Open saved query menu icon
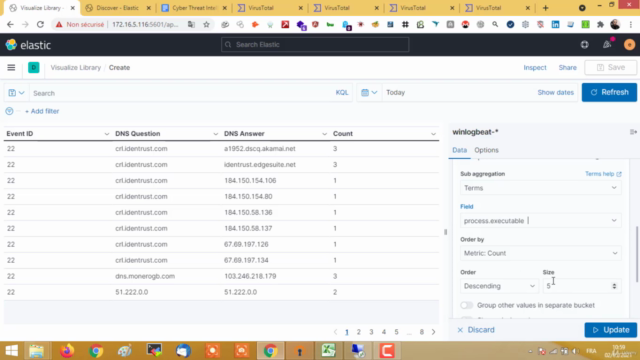This screenshot has height=360, width=640. (16, 93)
